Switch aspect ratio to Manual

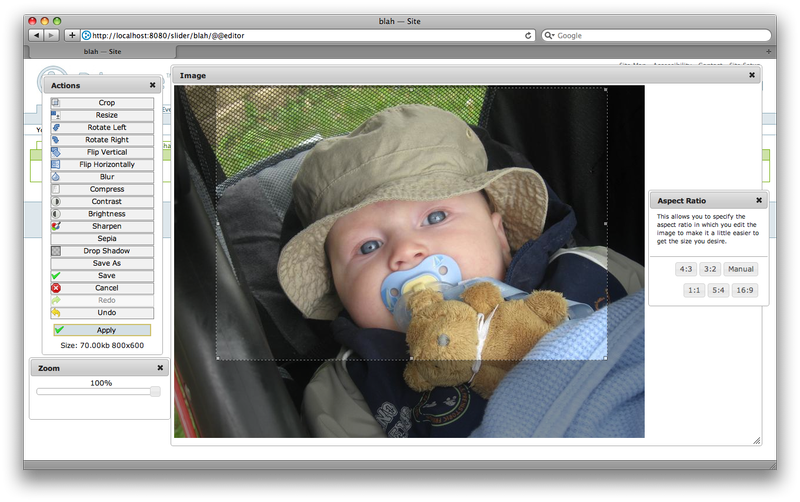click(x=741, y=269)
